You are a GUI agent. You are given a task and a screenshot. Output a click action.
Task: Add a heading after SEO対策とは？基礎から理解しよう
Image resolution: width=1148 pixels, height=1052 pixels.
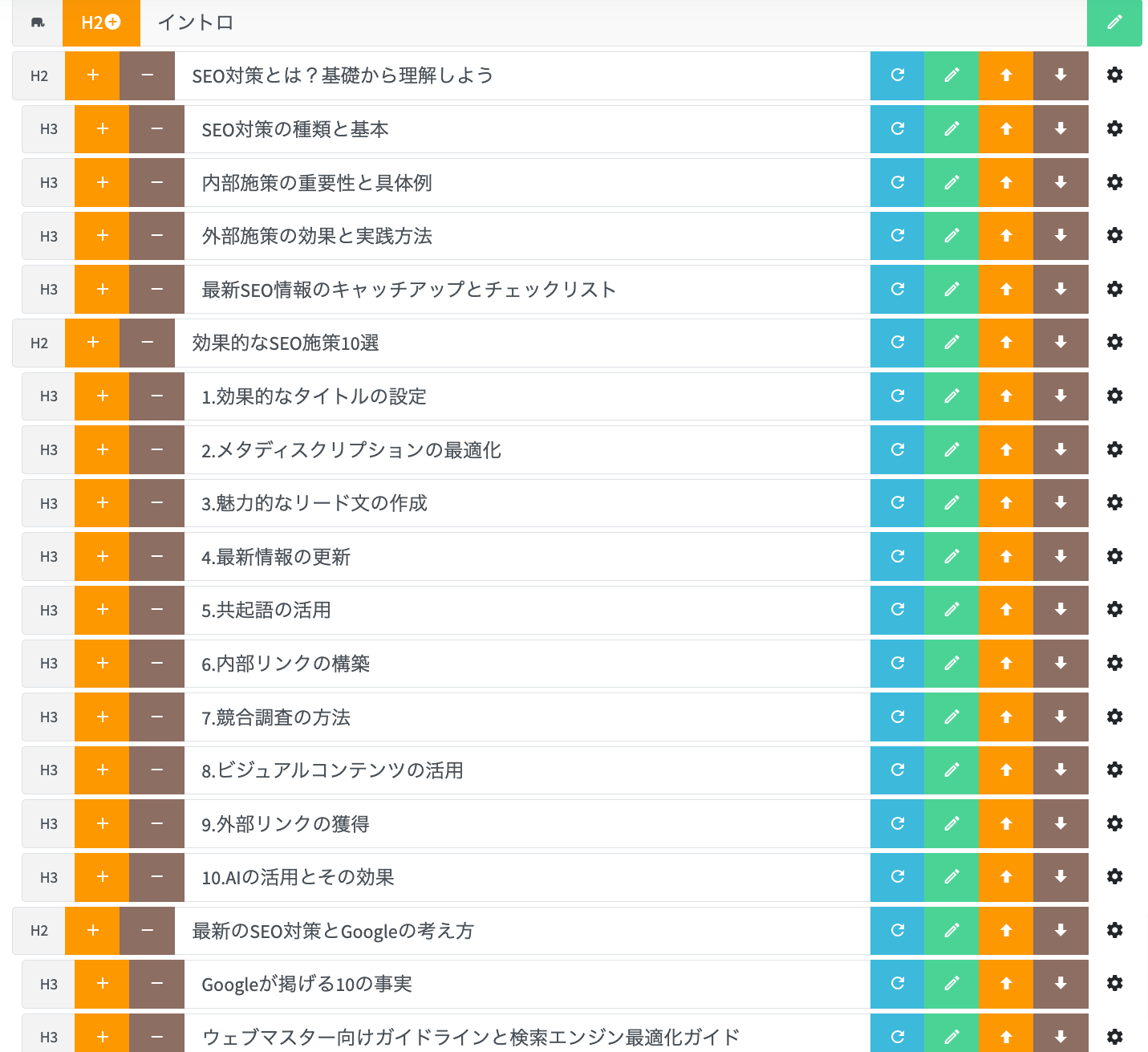[x=92, y=75]
